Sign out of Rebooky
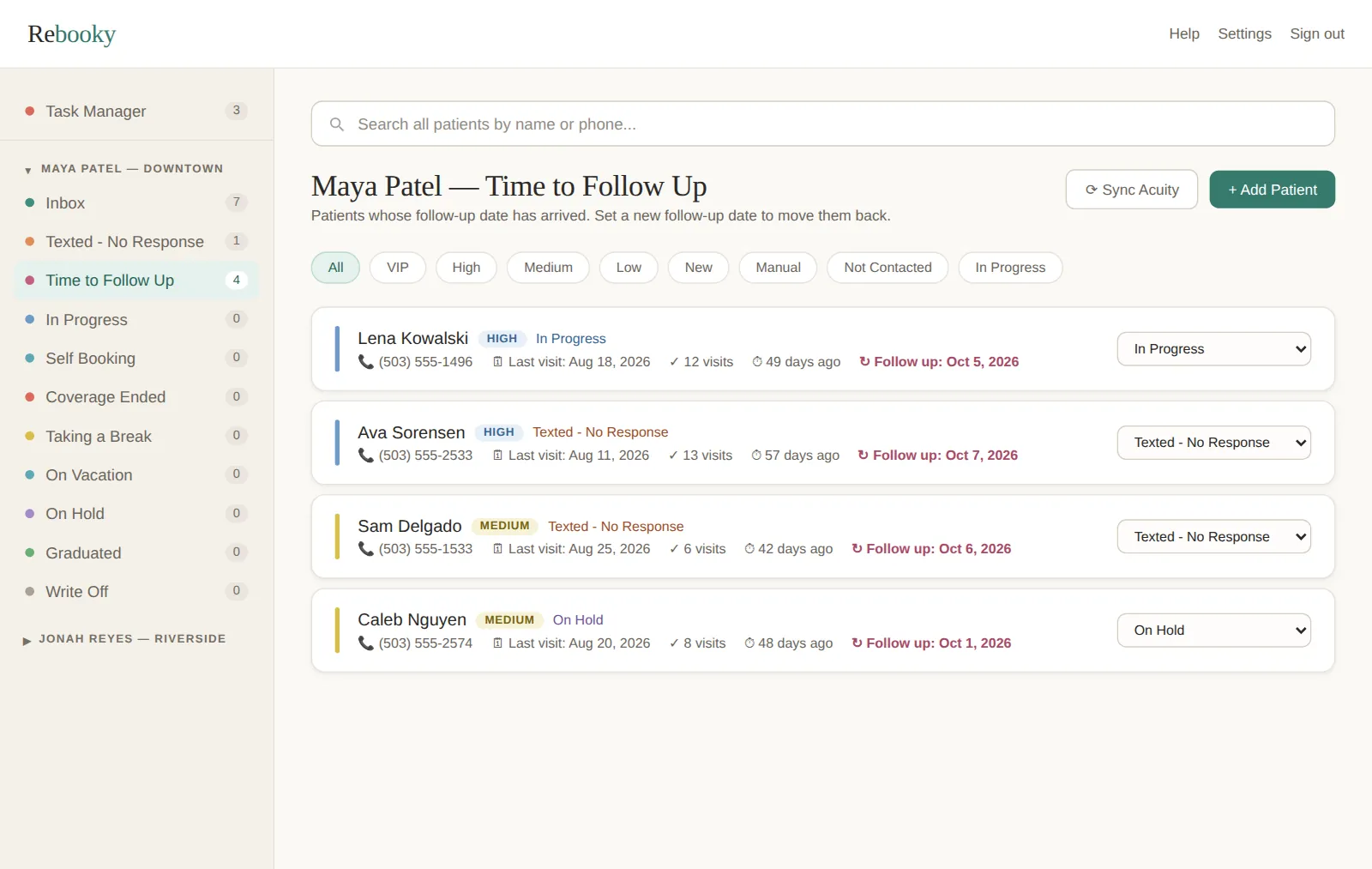 (x=1317, y=33)
